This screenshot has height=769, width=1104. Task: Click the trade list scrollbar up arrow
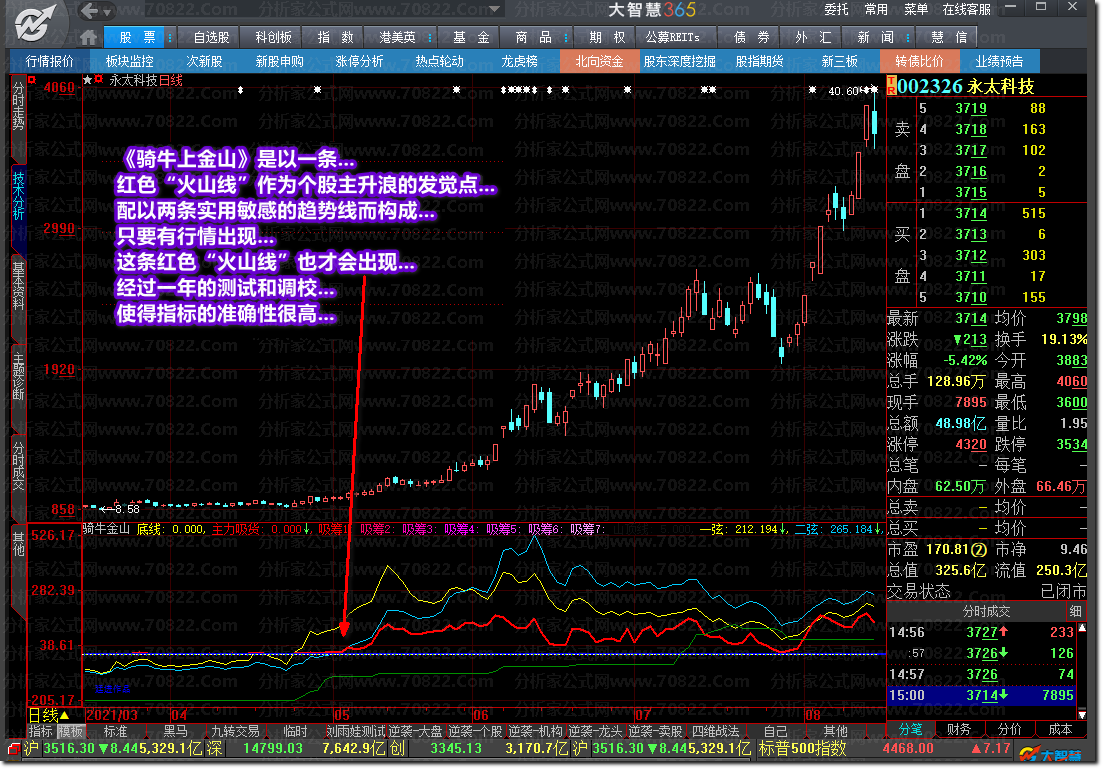coord(1082,627)
